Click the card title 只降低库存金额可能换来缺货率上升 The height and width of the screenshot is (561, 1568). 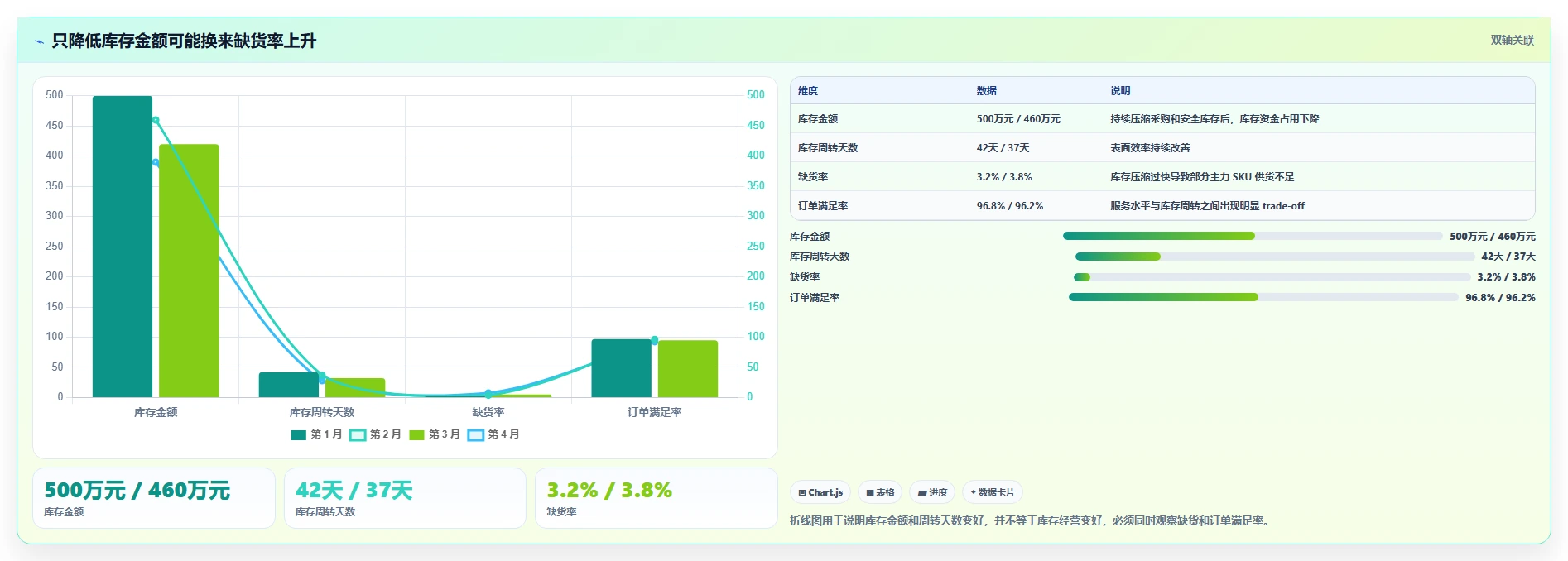click(x=184, y=41)
